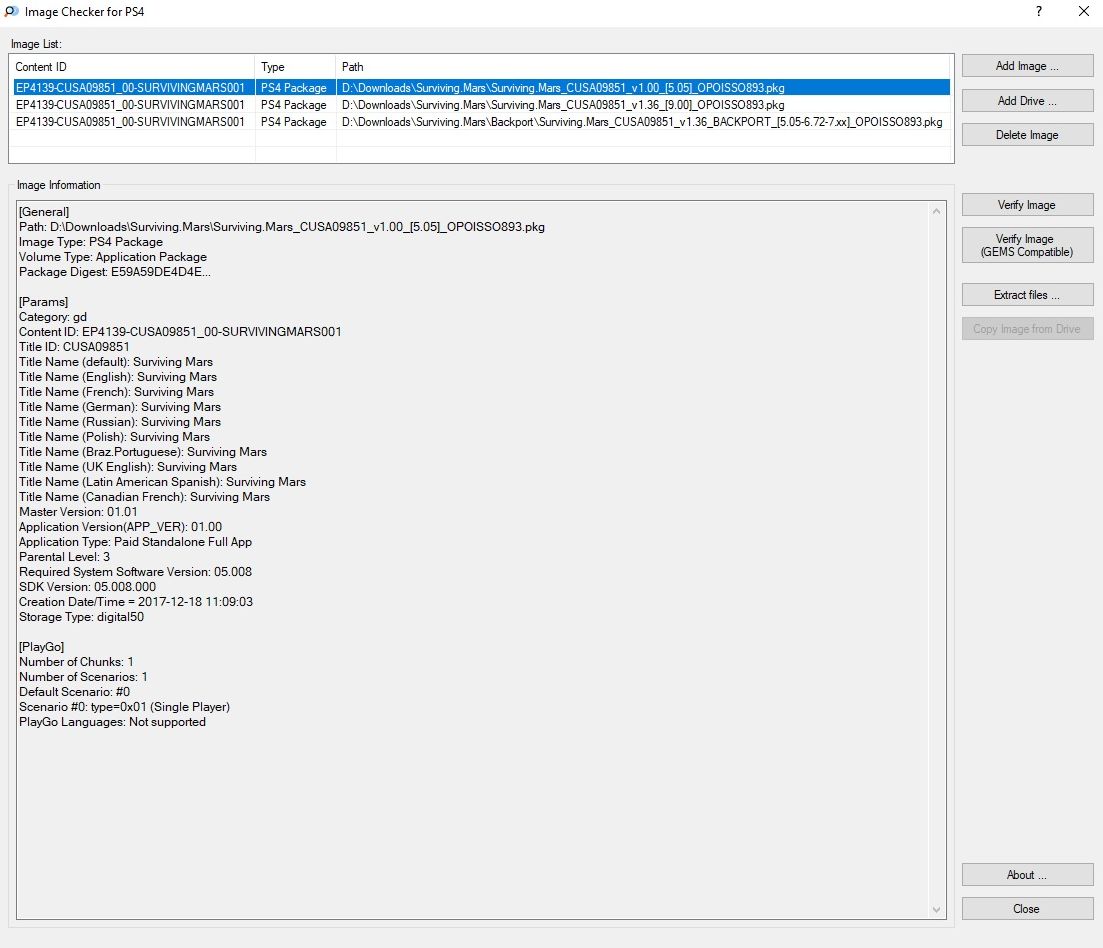This screenshot has height=948, width=1103.
Task: Click the Title Name (English) line
Action: 117,377
